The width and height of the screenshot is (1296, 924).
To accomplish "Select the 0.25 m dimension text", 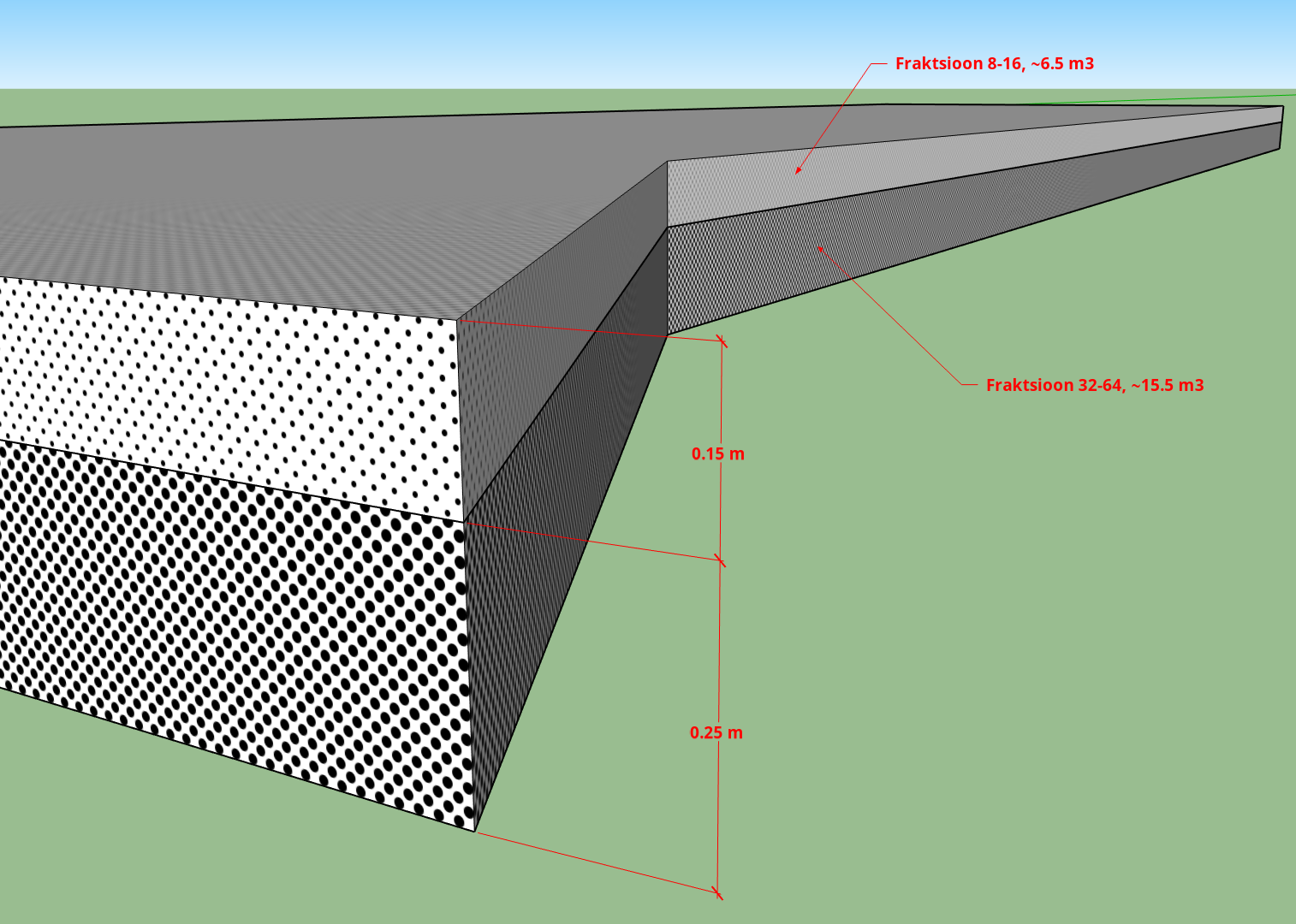I will coord(716,733).
